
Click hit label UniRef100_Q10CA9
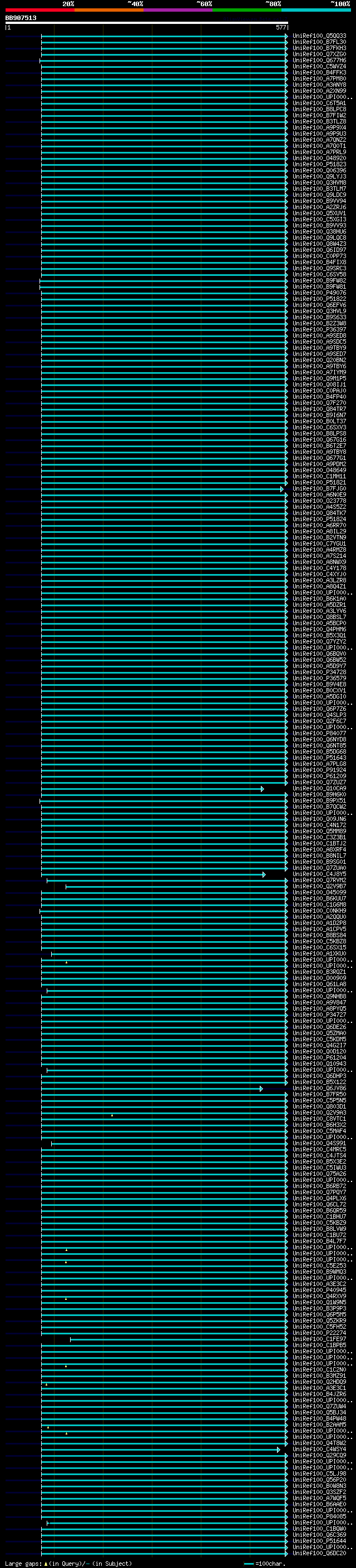(x=319, y=789)
